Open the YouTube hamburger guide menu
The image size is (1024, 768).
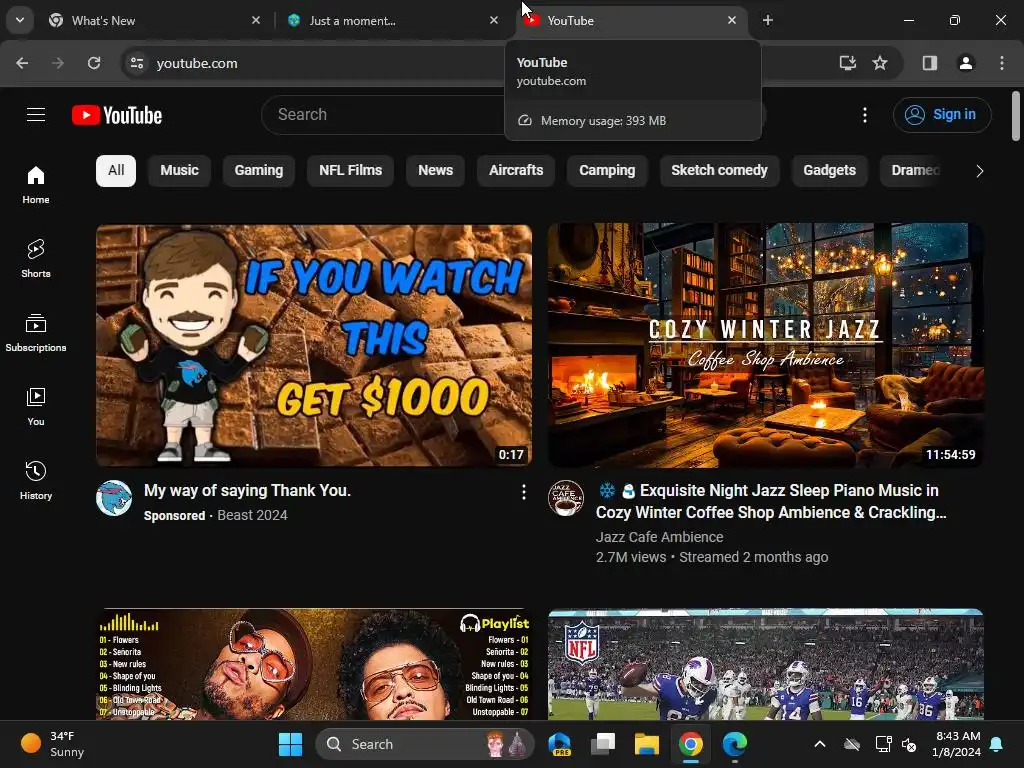[36, 115]
